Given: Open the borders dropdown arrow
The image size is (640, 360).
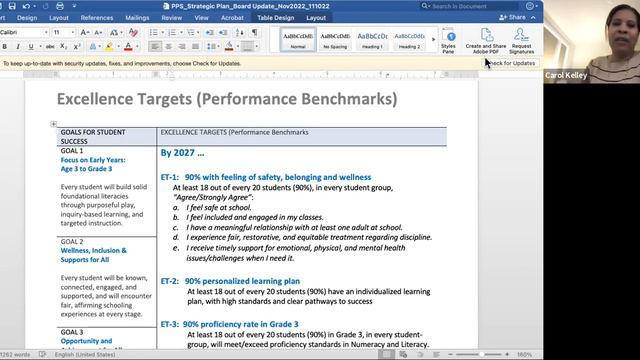Looking at the screenshot, I should (256, 47).
